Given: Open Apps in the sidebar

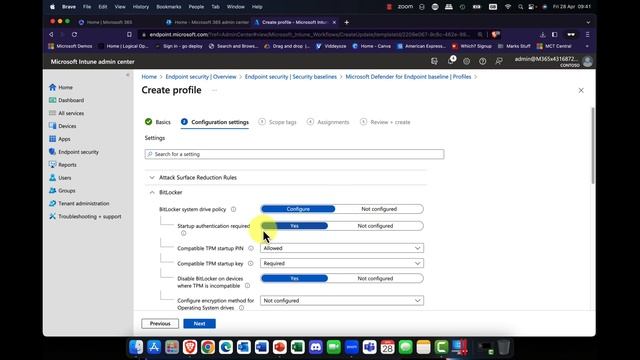Looking at the screenshot, I should point(60,139).
